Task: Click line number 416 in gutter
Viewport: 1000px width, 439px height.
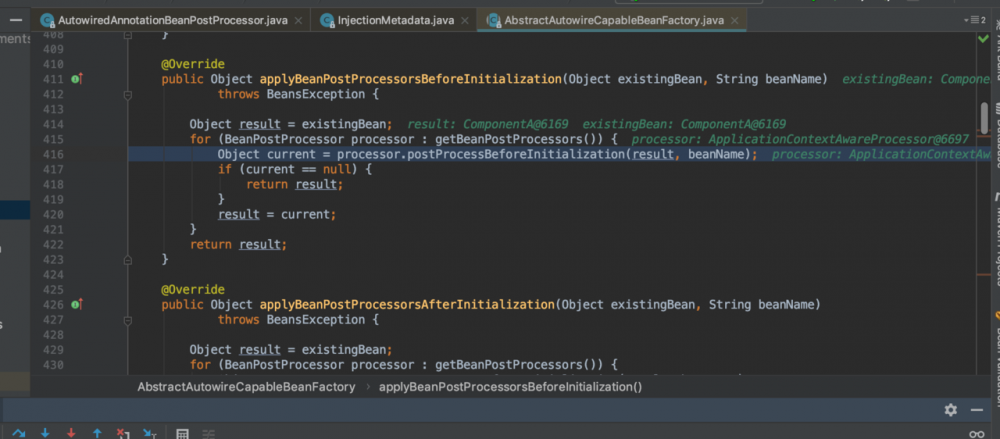Action: [53, 154]
